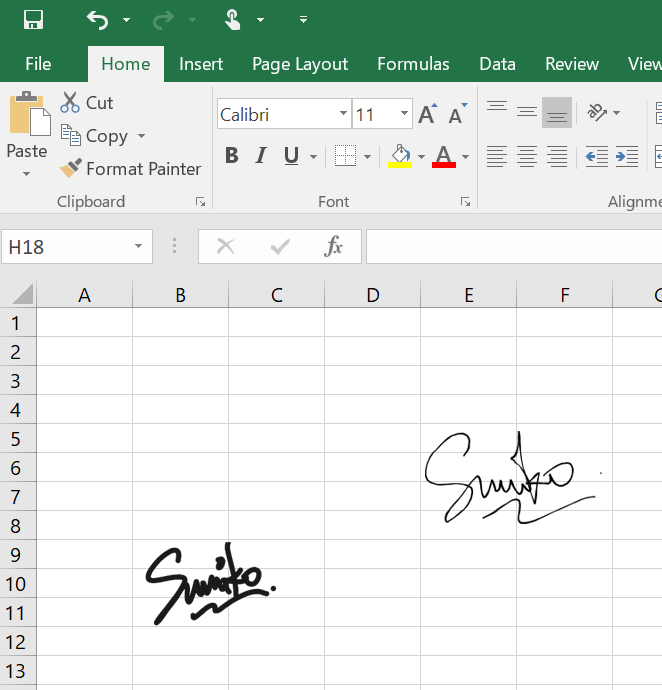Open the File tab
The image size is (662, 690).
coord(38,64)
